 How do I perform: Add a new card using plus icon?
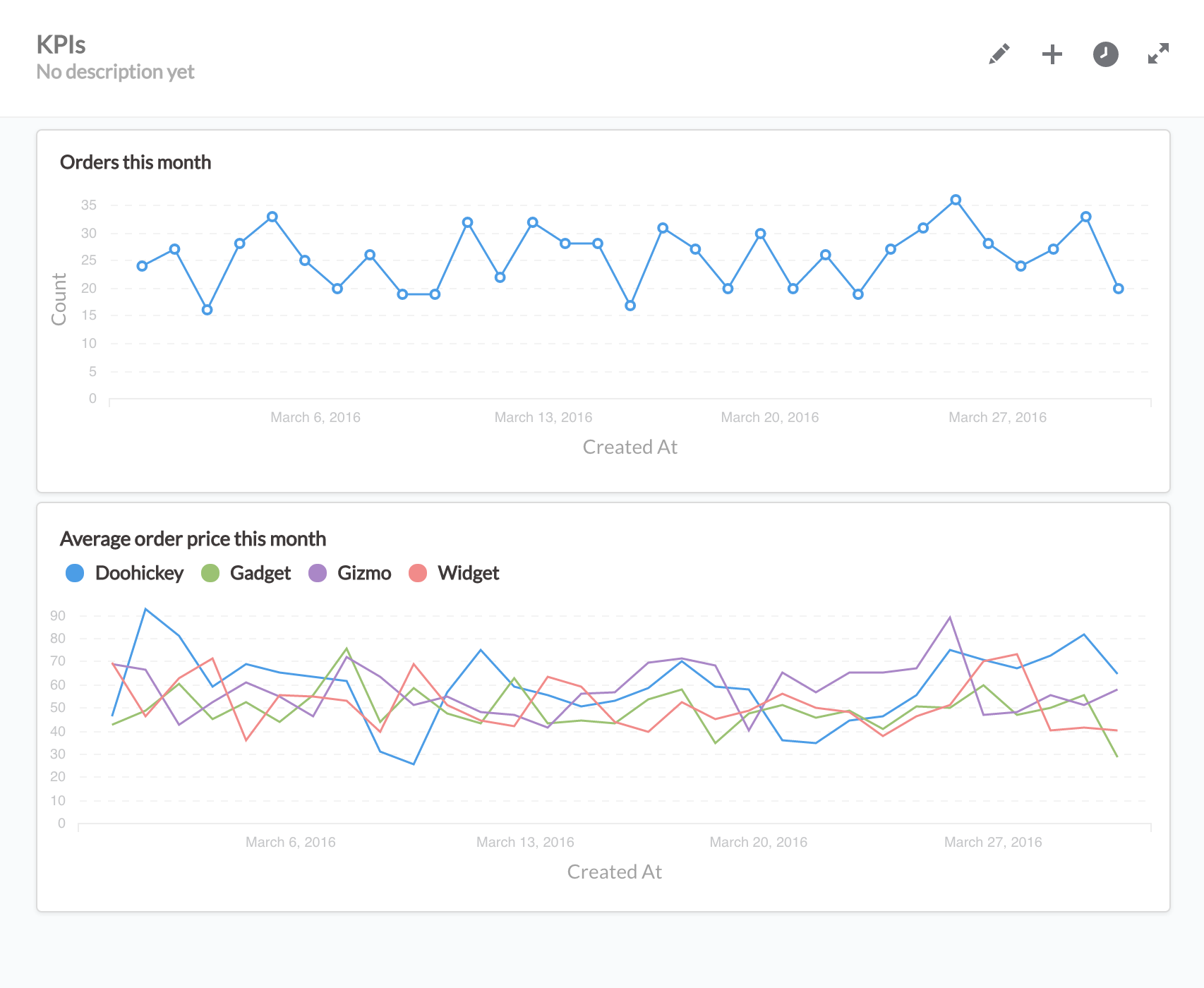(x=1052, y=54)
